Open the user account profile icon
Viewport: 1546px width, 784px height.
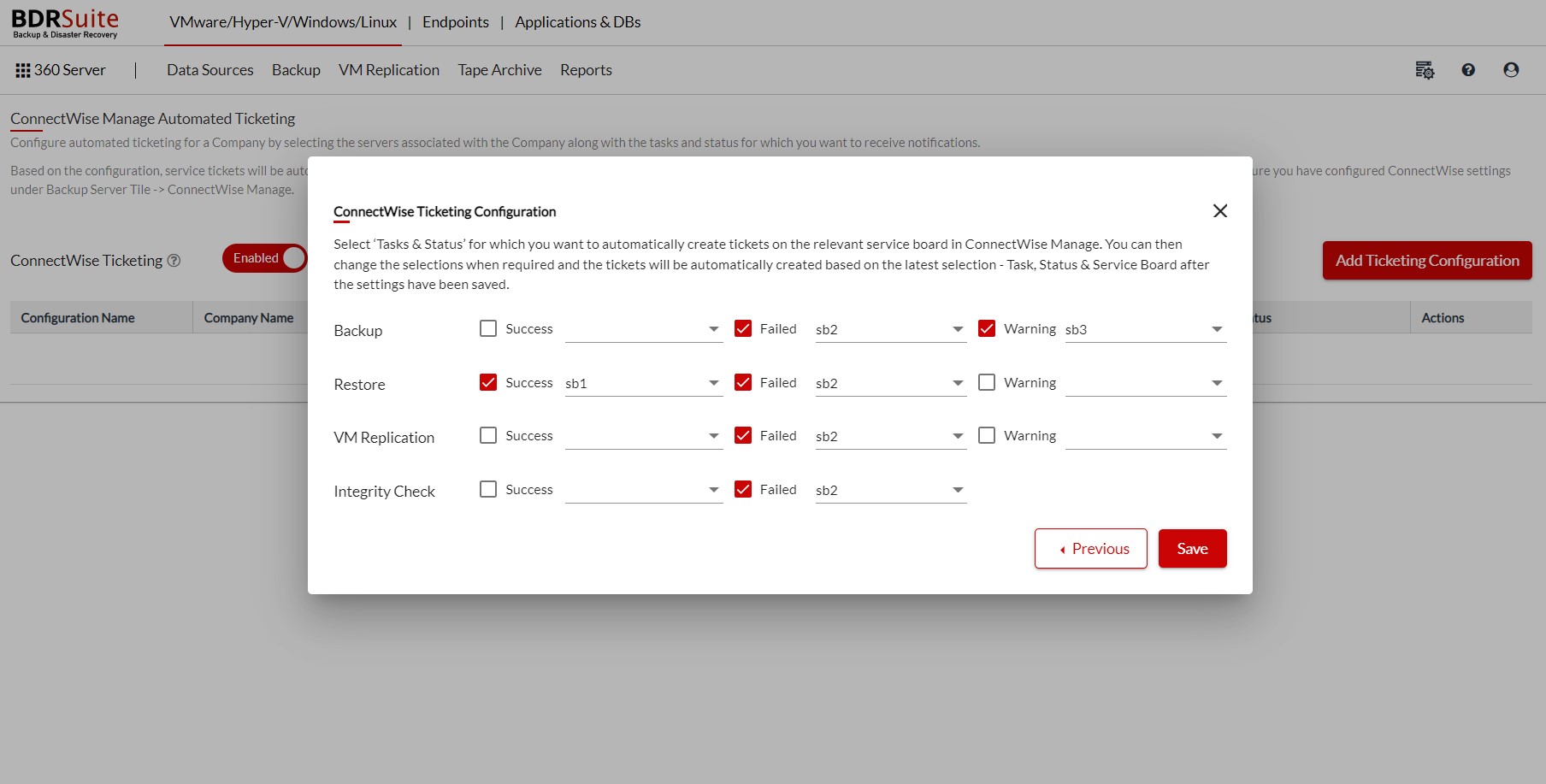[x=1511, y=70]
